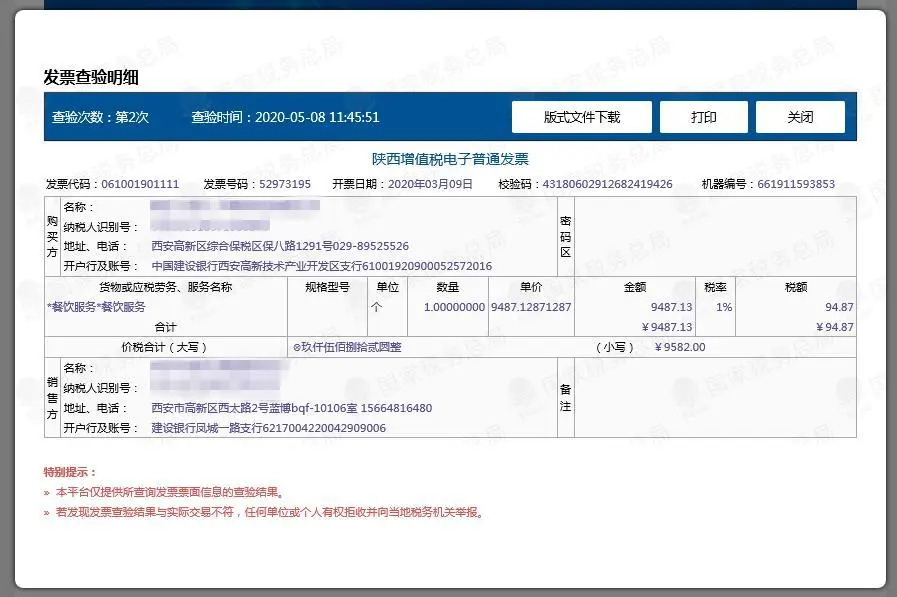Click the buyer's 开户行及账号 bank account

tap(320, 265)
